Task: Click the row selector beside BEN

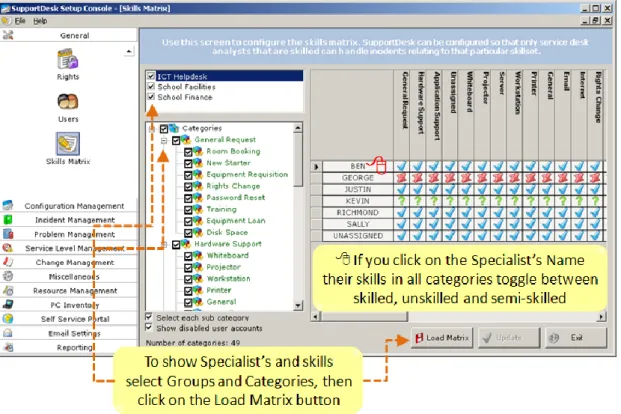Action: tap(316, 166)
